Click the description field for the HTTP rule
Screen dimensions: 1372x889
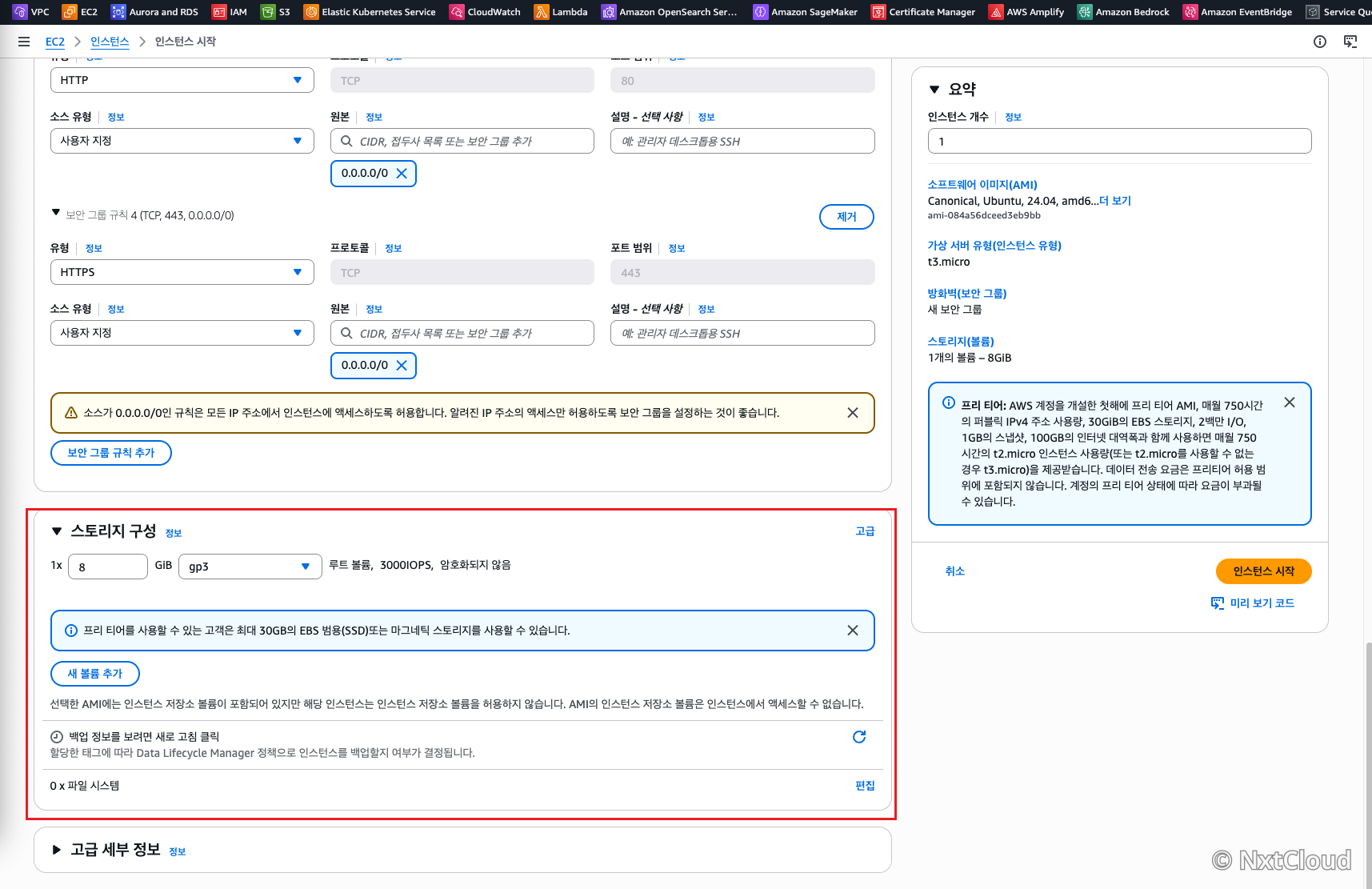pyautogui.click(x=742, y=141)
